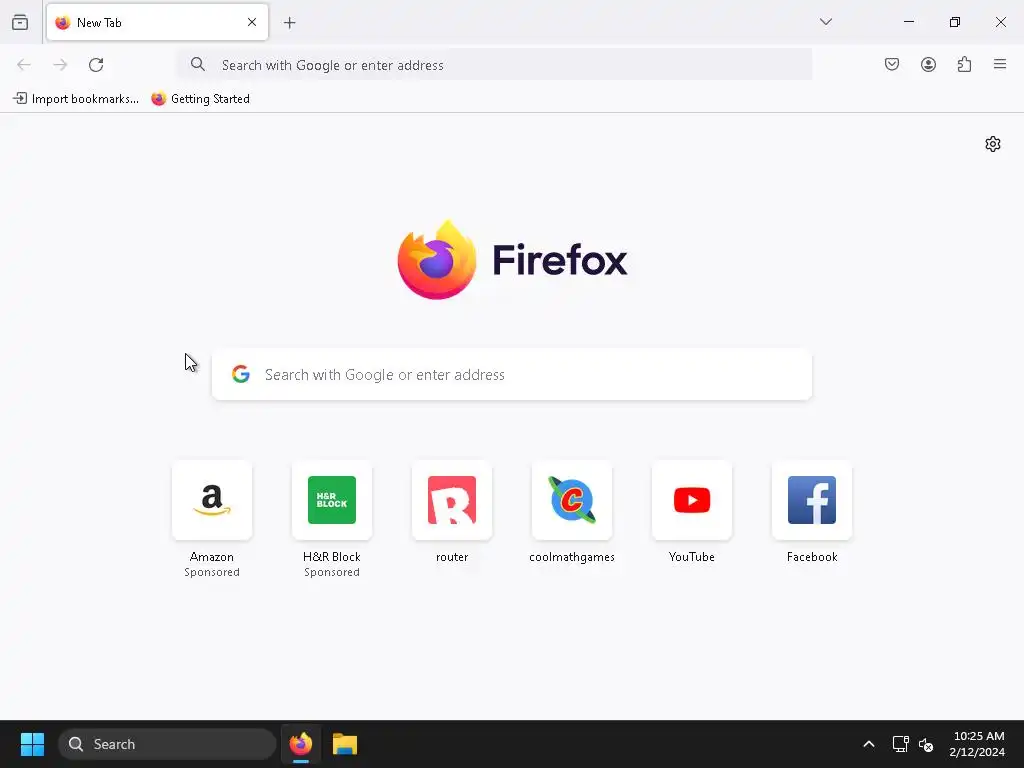Go forward one page
This screenshot has width=1024, height=768.
(x=60, y=65)
